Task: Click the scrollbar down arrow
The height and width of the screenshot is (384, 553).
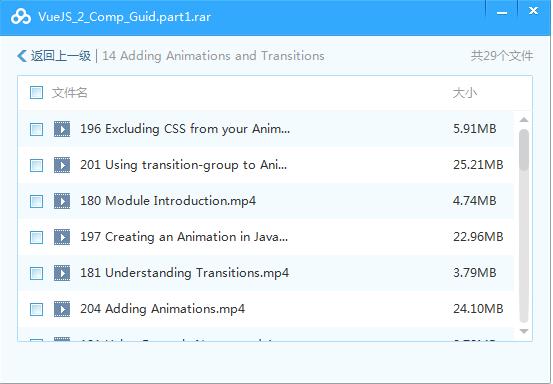Action: click(524, 331)
